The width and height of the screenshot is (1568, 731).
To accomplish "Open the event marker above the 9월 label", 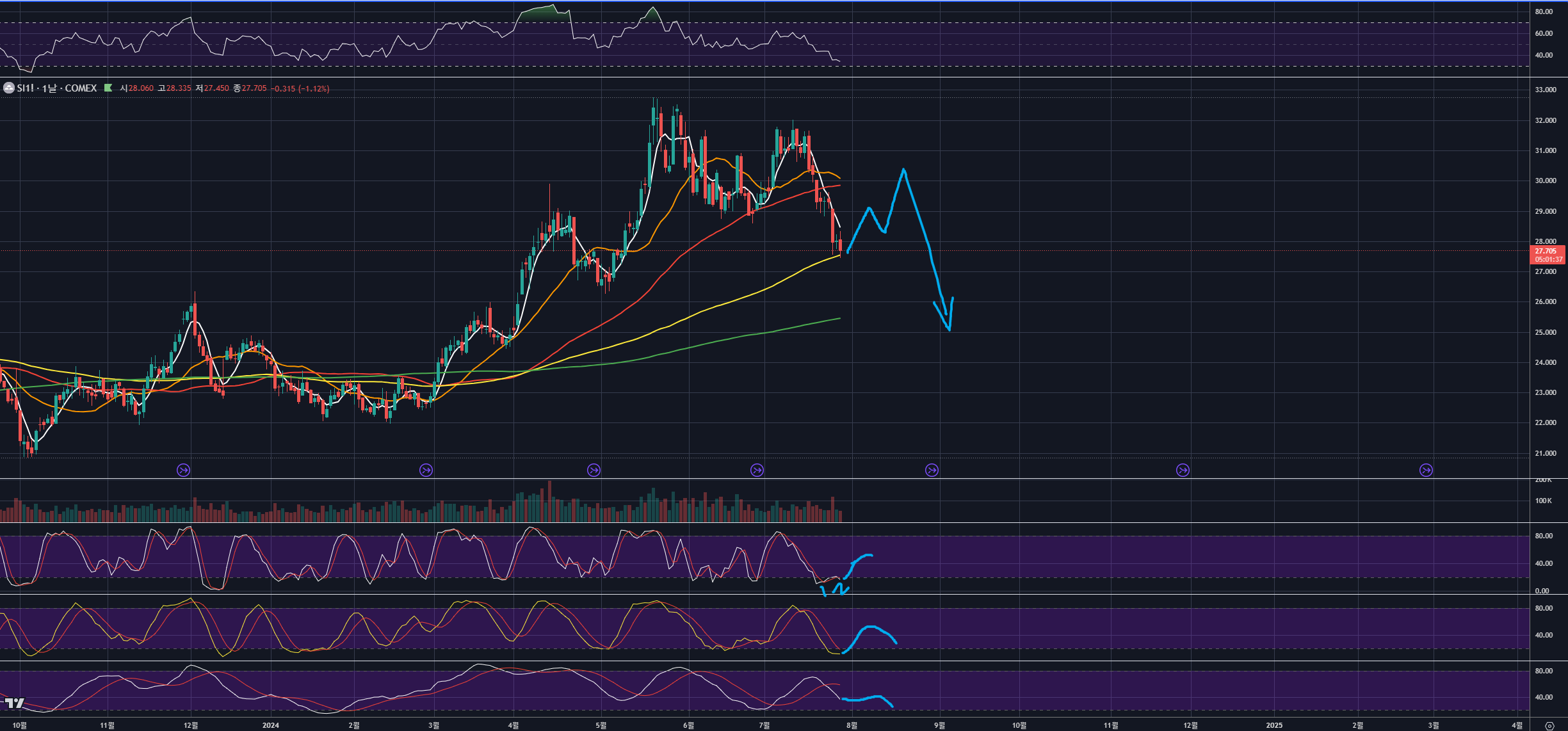I will 932,470.
